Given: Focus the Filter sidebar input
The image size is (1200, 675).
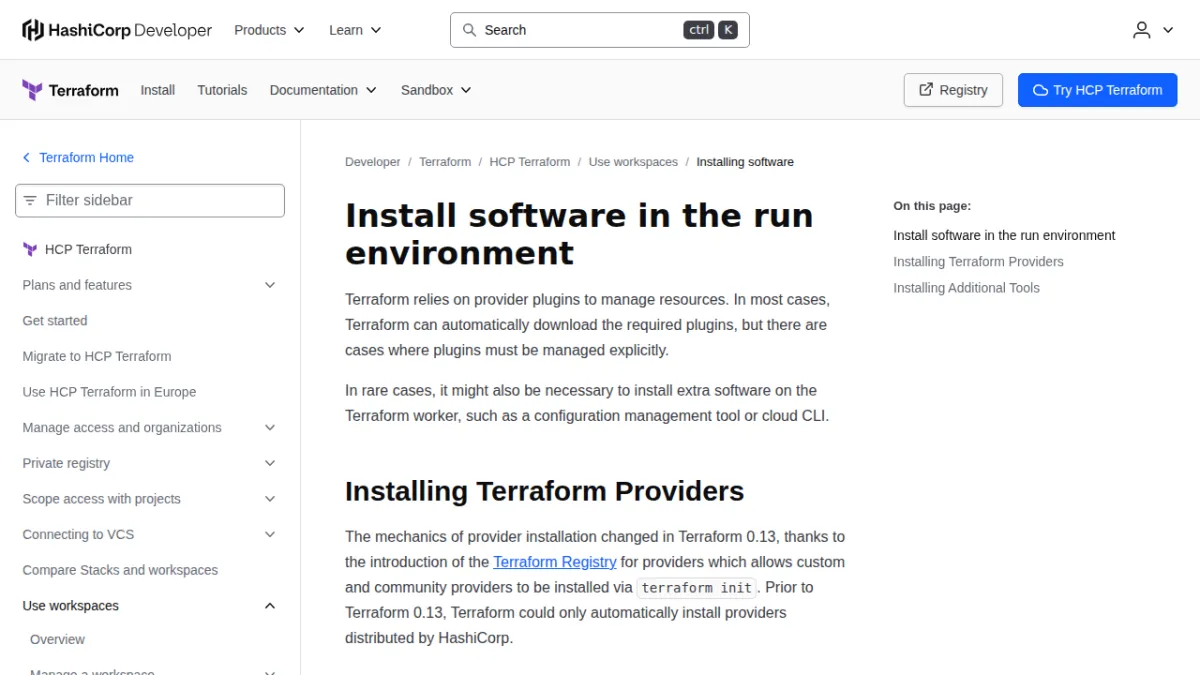Looking at the screenshot, I should tap(150, 200).
